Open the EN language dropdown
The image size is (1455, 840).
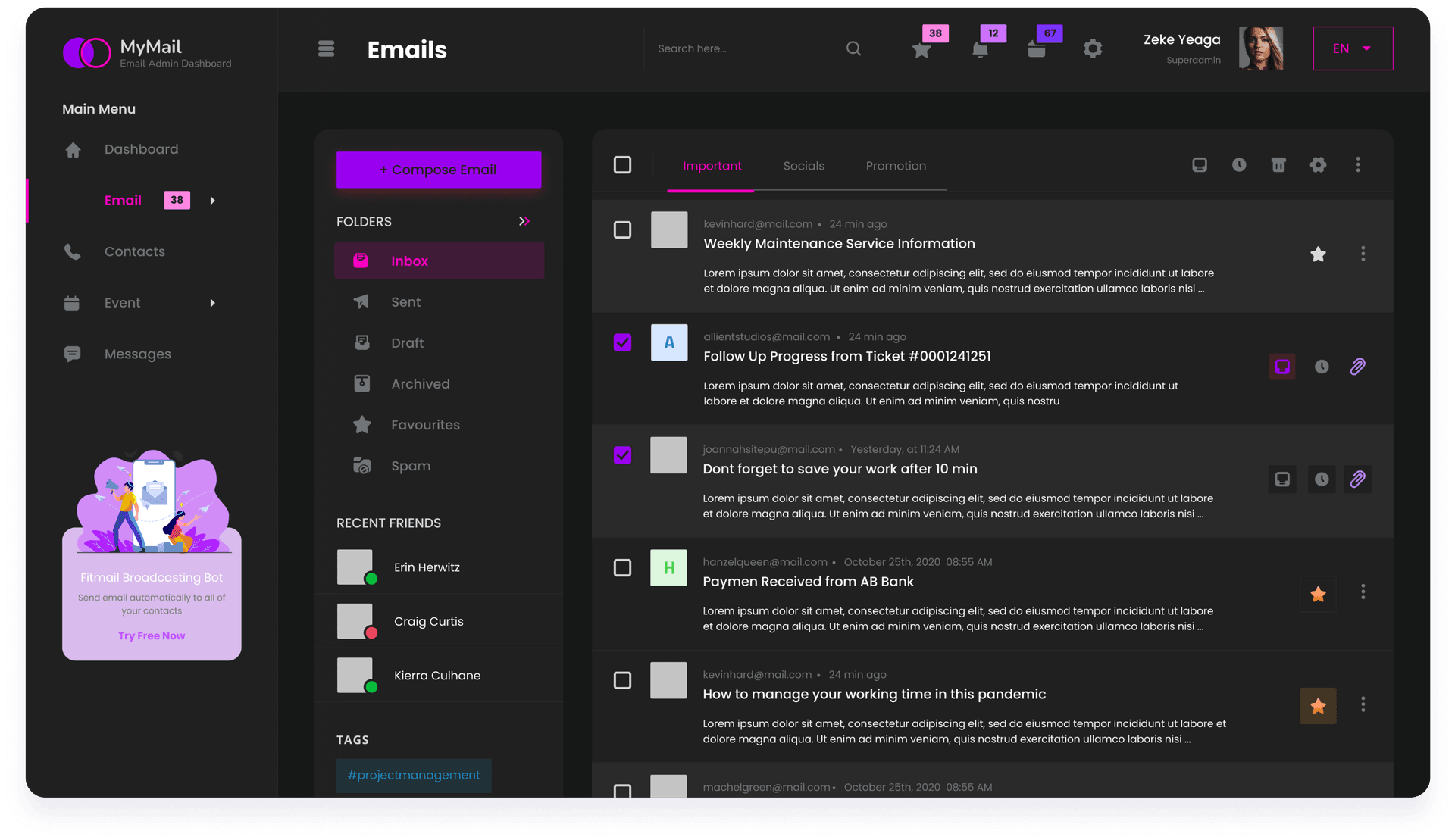tap(1353, 48)
